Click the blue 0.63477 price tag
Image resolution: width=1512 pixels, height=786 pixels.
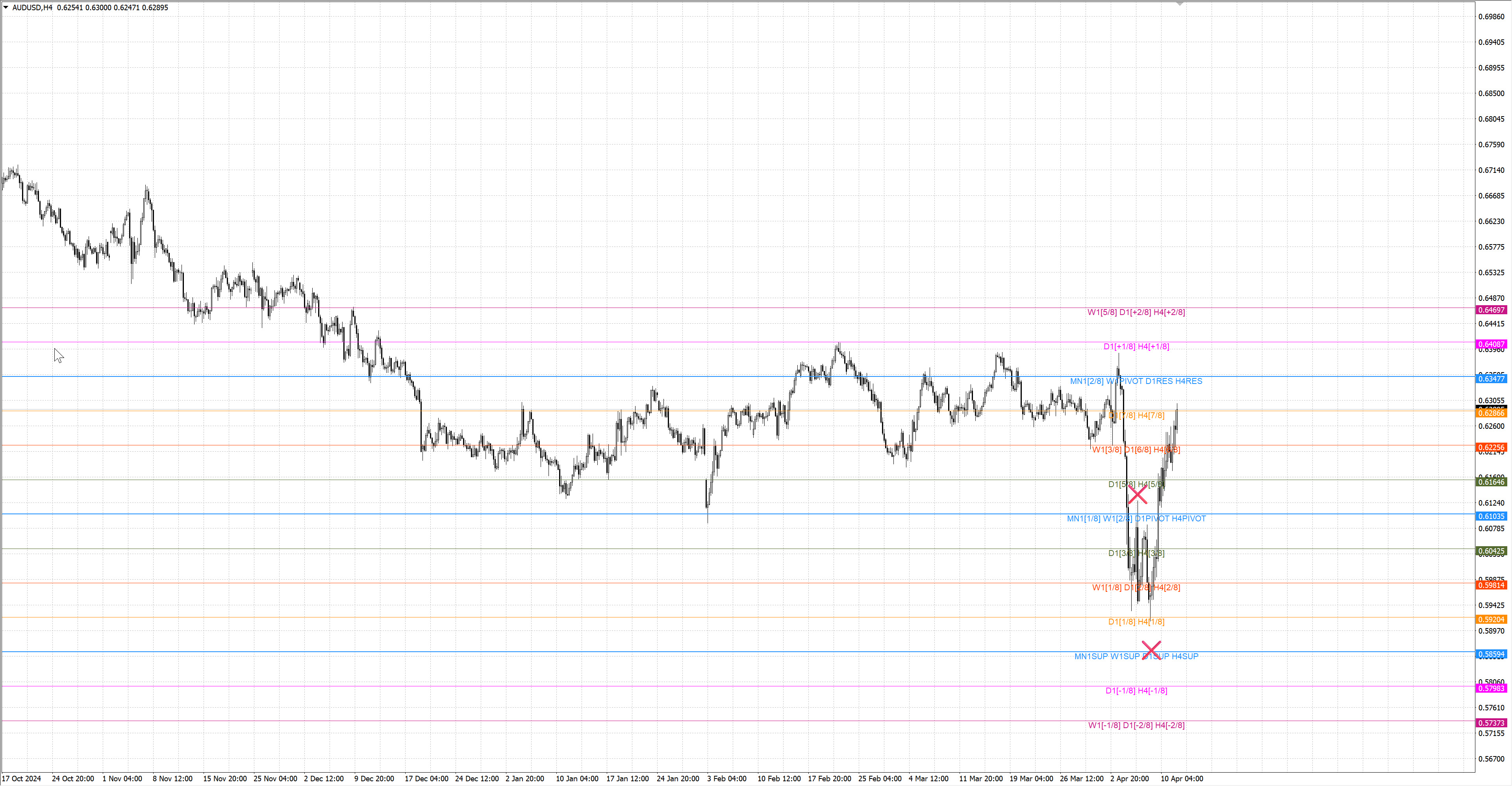1491,378
